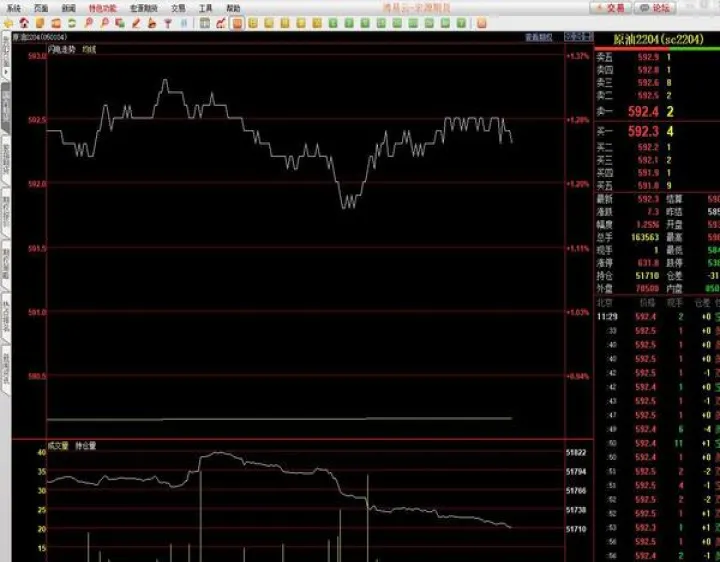Click the yellow star favorites icon

tap(8, 22)
